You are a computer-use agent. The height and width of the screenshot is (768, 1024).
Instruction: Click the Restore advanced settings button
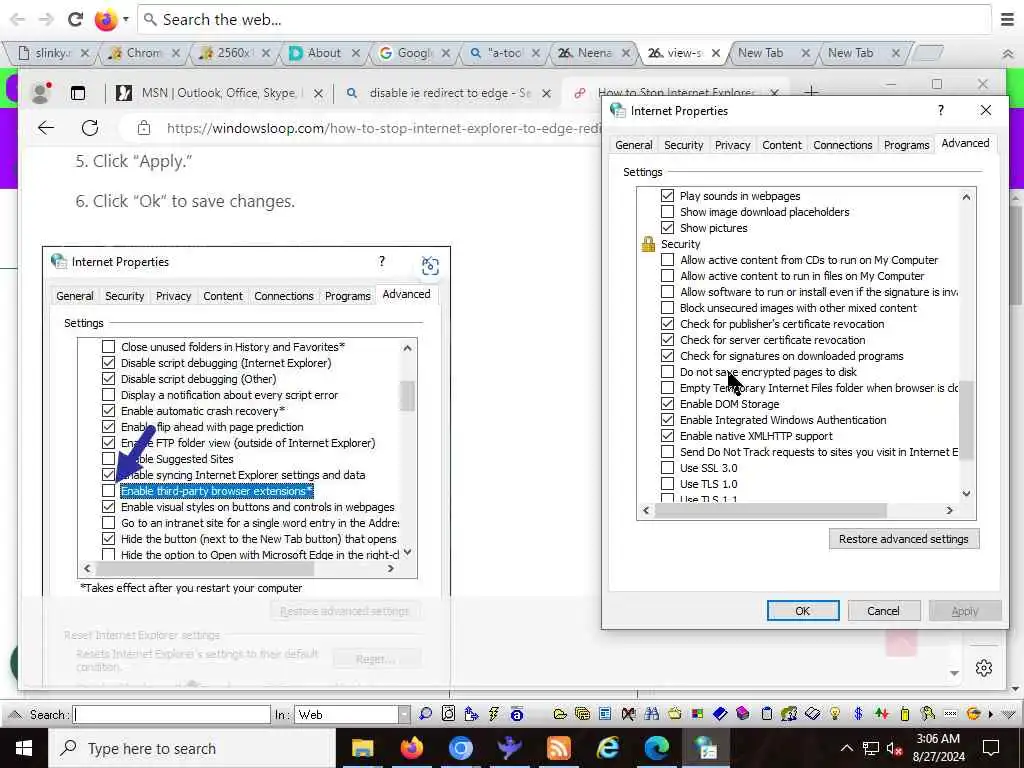[903, 539]
